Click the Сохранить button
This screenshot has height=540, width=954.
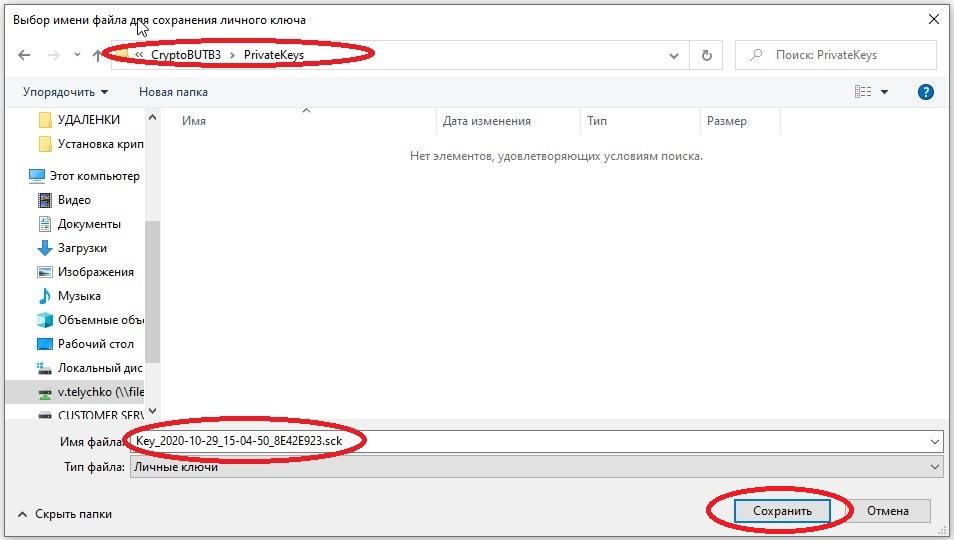(x=780, y=510)
